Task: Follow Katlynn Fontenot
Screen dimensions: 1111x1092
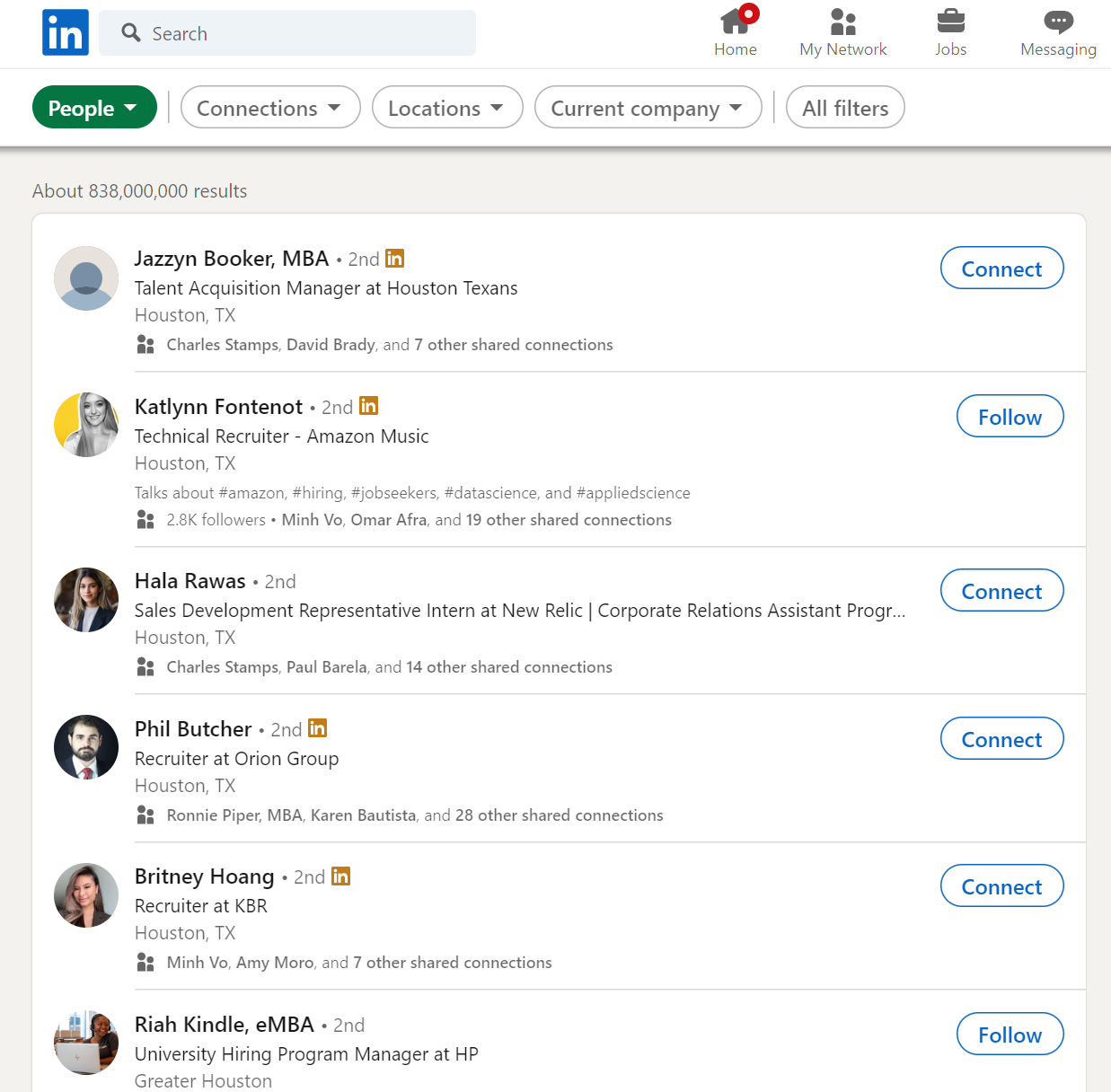Action: (1010, 416)
